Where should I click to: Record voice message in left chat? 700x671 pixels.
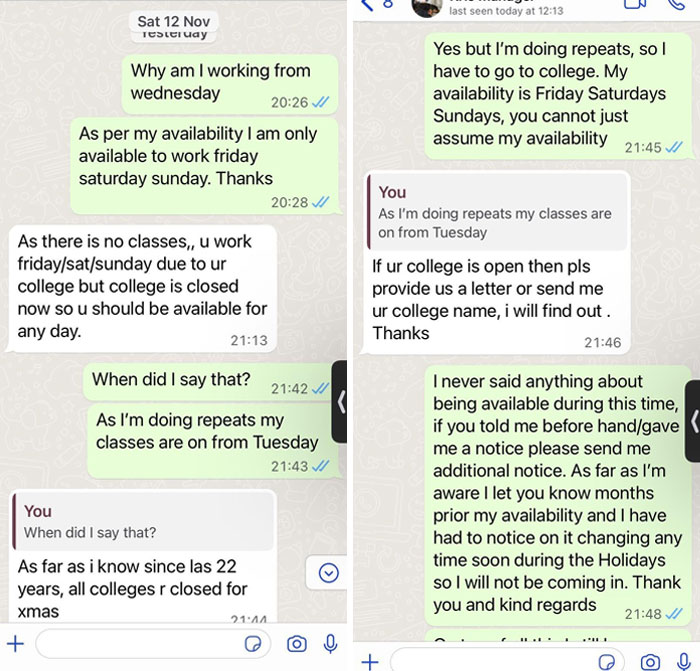(x=331, y=644)
